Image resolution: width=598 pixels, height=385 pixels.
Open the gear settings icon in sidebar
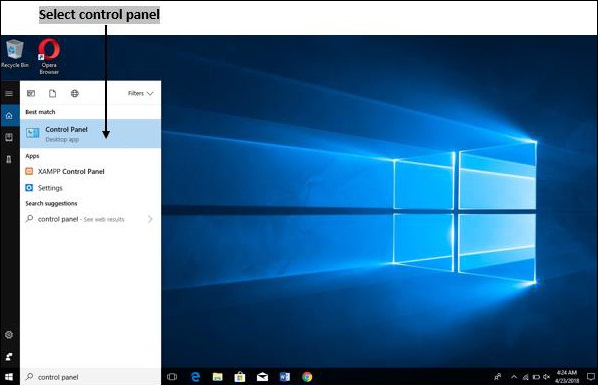(x=9, y=335)
